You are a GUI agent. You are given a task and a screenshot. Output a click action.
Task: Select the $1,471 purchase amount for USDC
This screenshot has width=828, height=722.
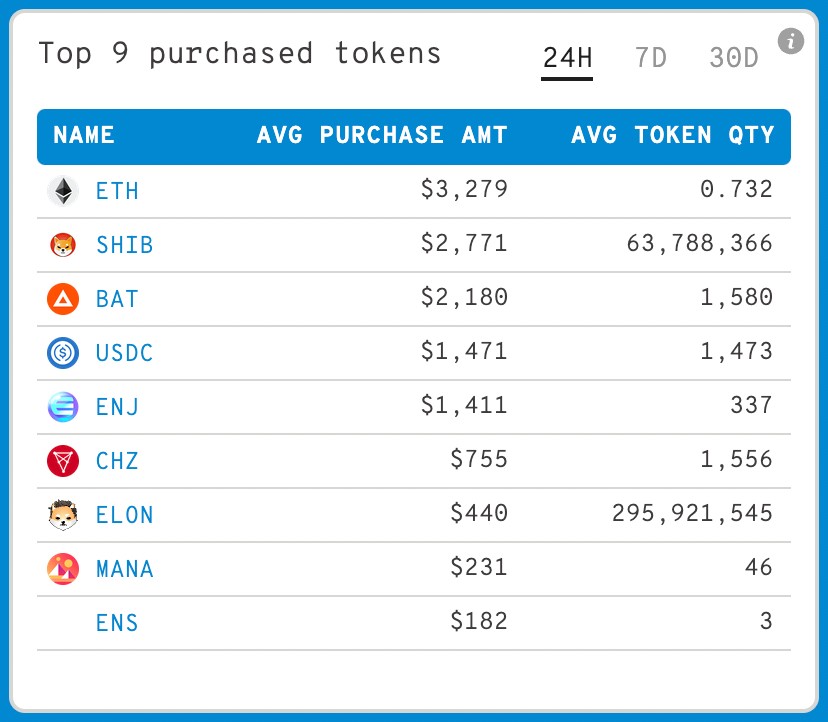[464, 351]
